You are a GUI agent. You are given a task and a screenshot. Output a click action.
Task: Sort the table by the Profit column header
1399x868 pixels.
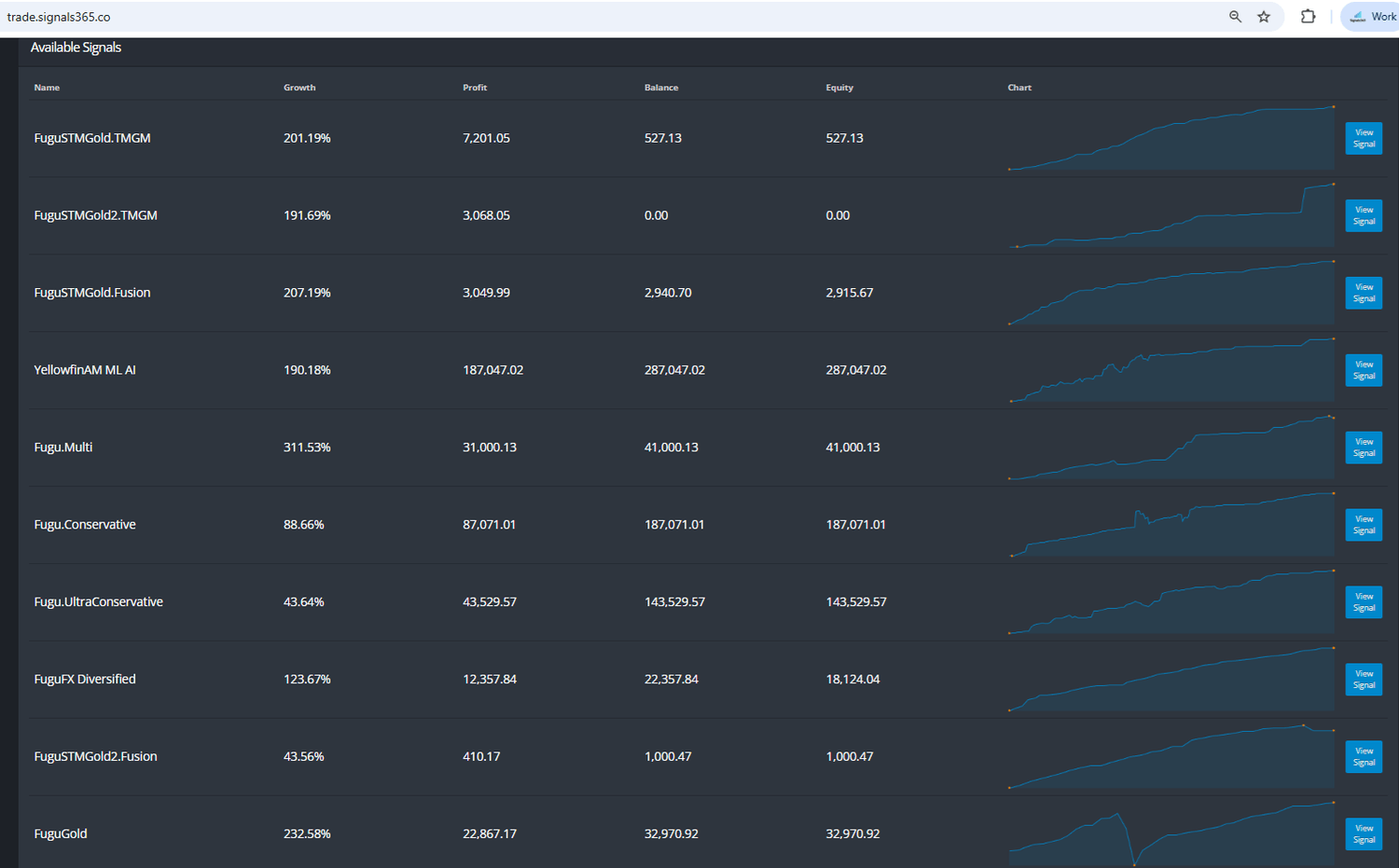pos(475,87)
